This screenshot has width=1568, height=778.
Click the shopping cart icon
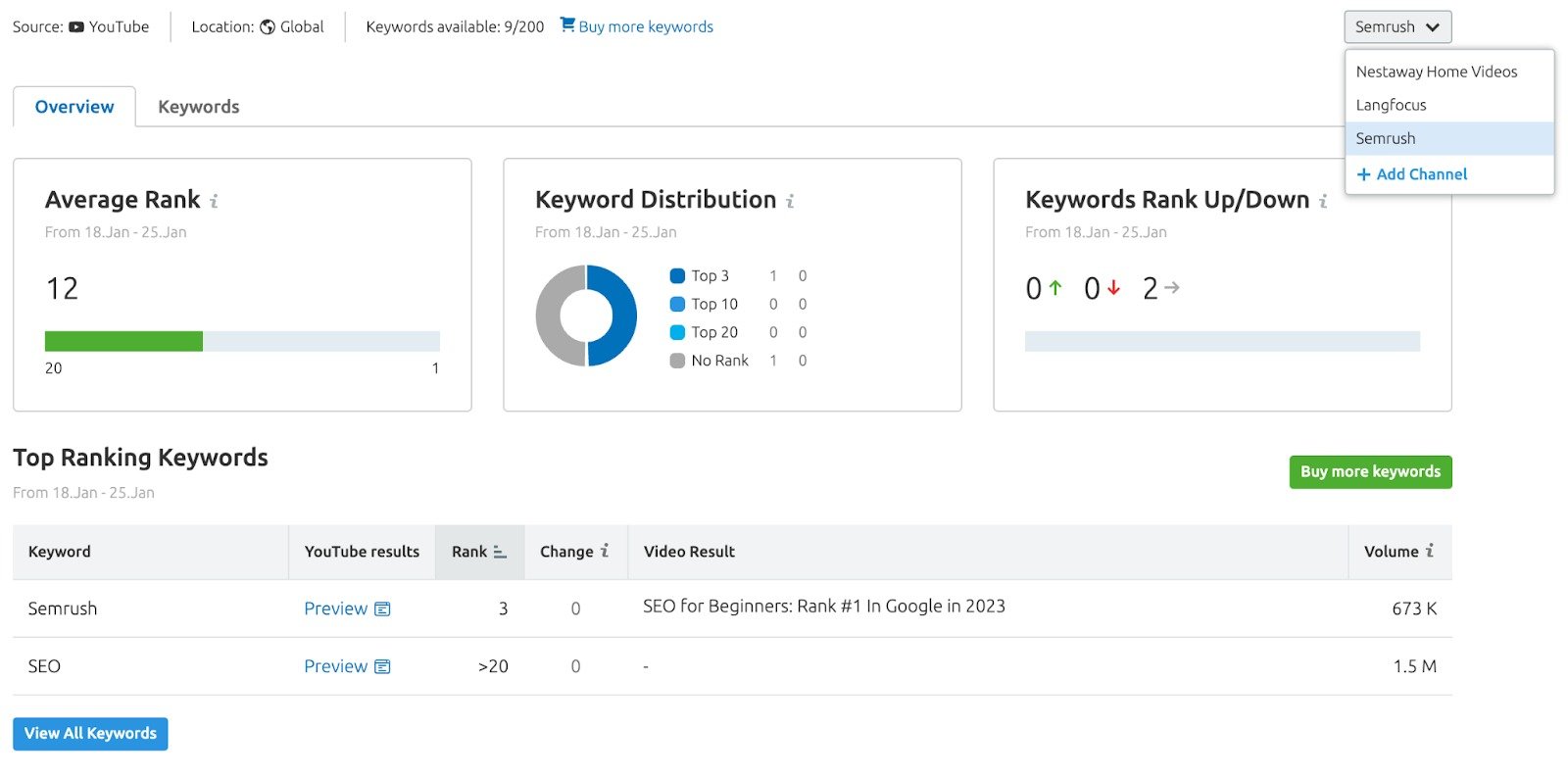point(567,24)
